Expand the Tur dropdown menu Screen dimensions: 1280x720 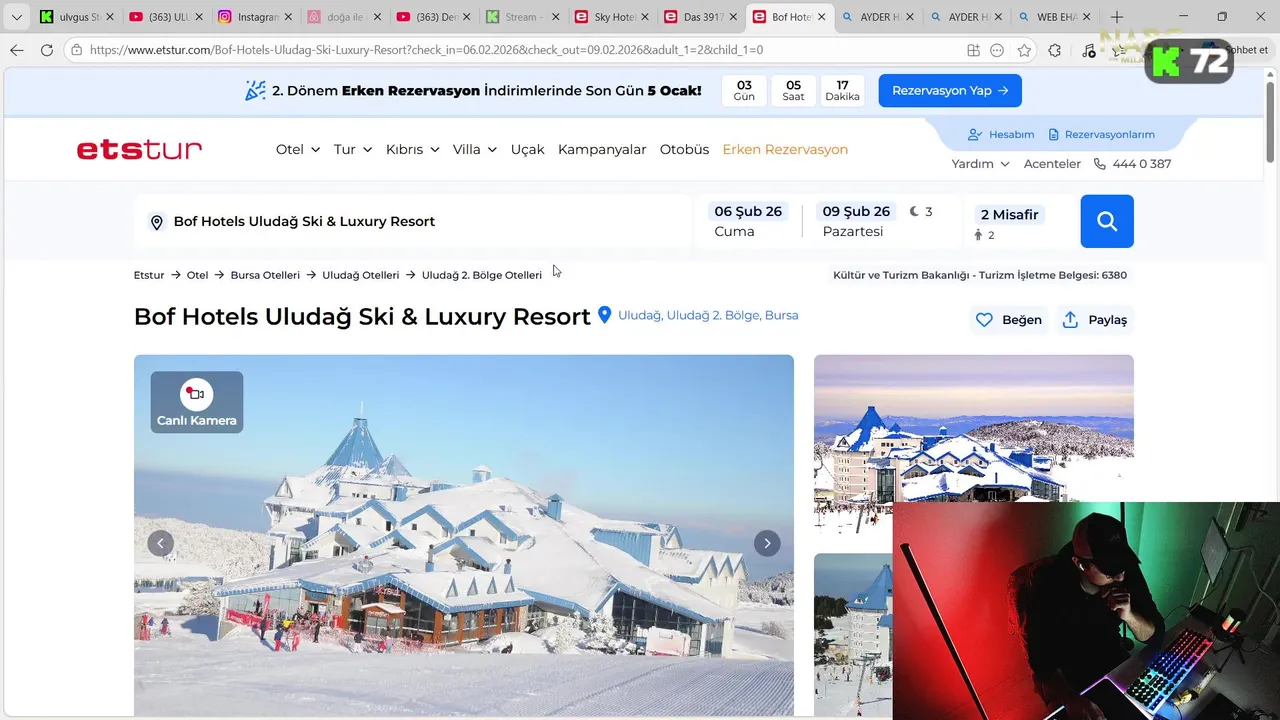coord(353,149)
